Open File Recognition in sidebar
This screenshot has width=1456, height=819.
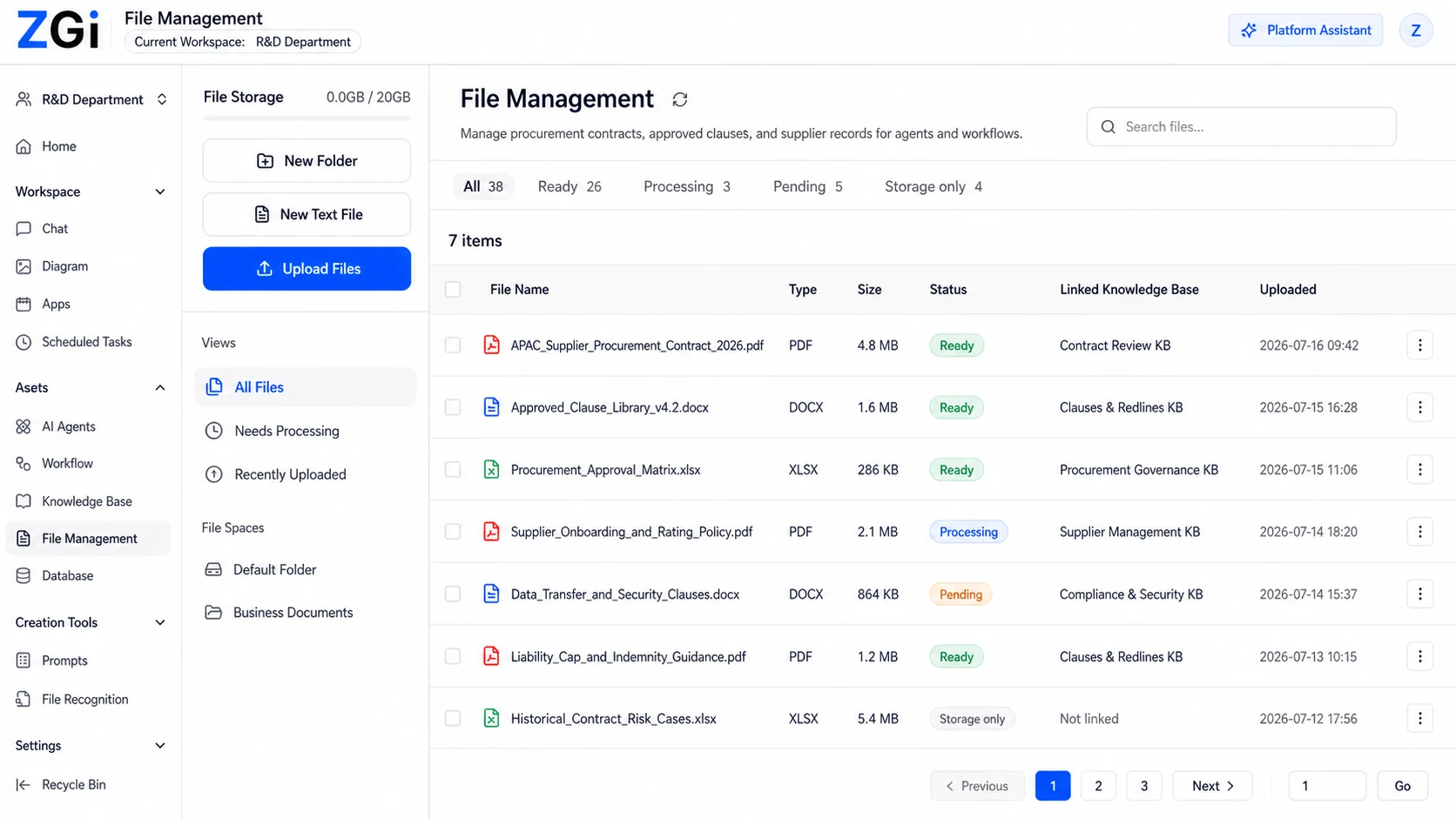[x=84, y=699]
